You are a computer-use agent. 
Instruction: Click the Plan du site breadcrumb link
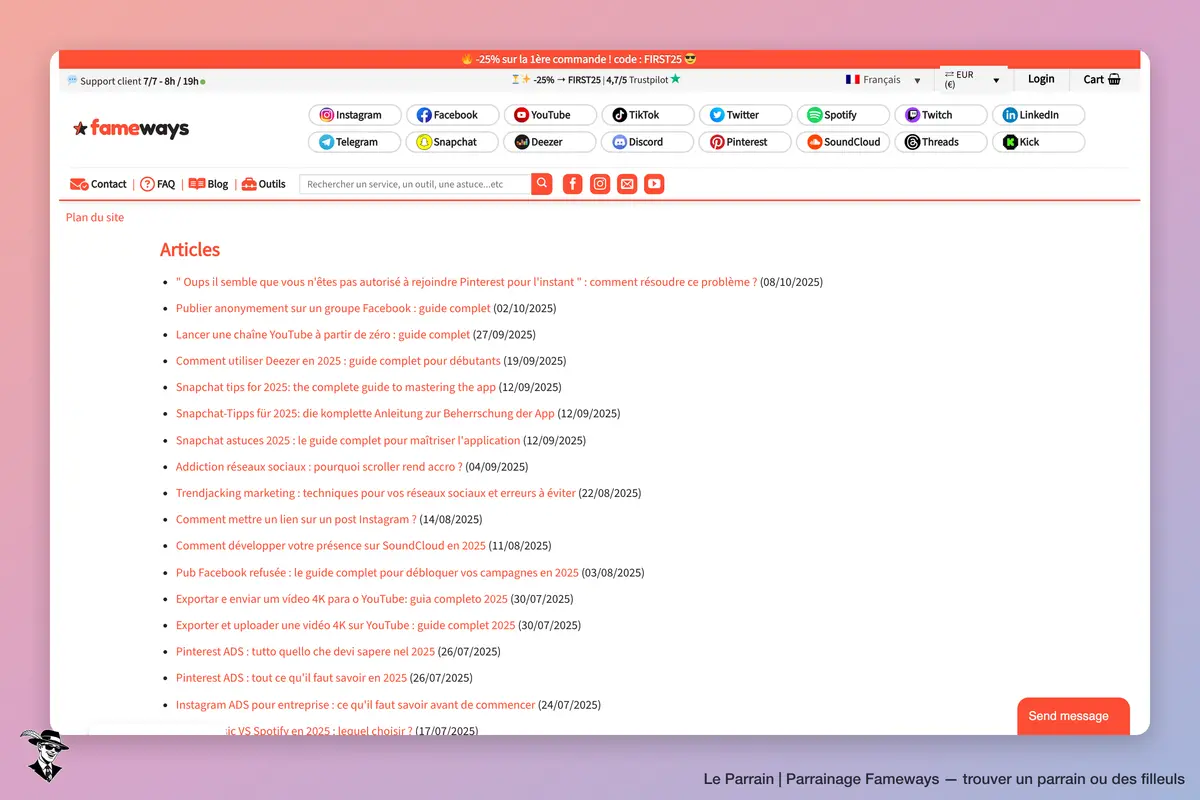[95, 217]
